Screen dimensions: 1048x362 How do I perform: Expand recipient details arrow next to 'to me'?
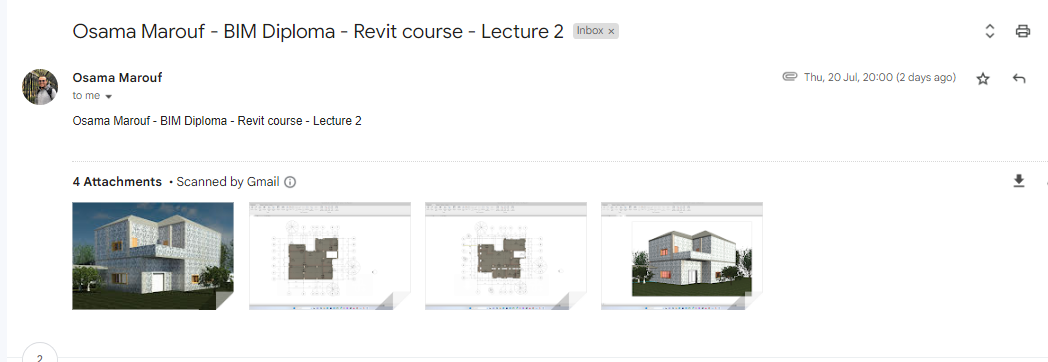tap(108, 96)
